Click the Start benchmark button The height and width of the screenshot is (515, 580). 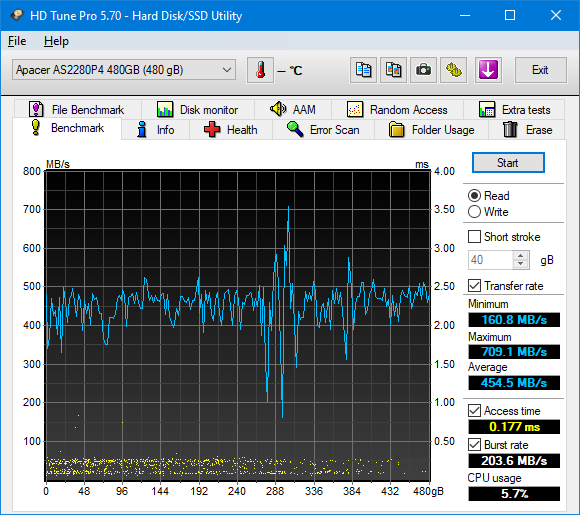pos(508,163)
